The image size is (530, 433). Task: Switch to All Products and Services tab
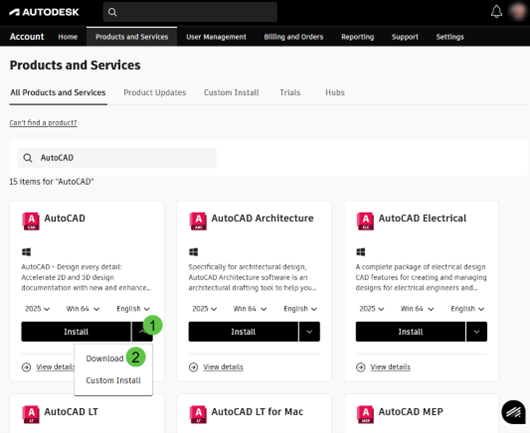[58, 93]
